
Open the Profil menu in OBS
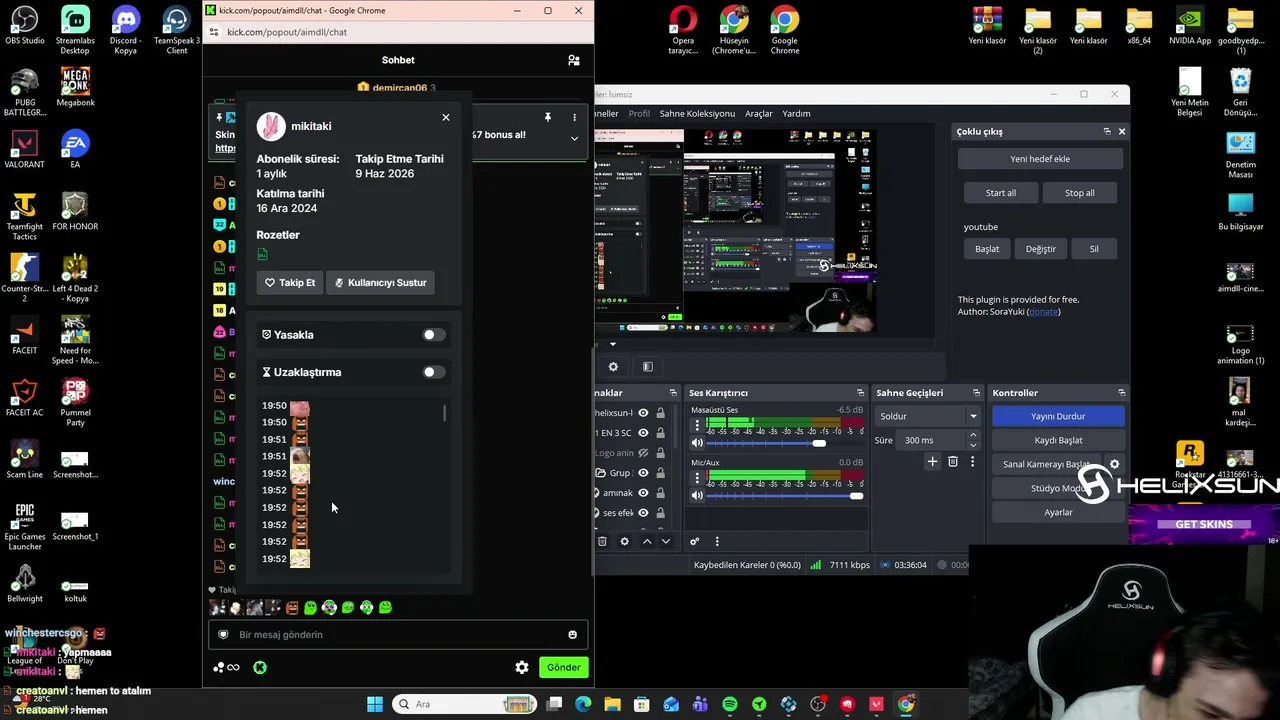639,114
